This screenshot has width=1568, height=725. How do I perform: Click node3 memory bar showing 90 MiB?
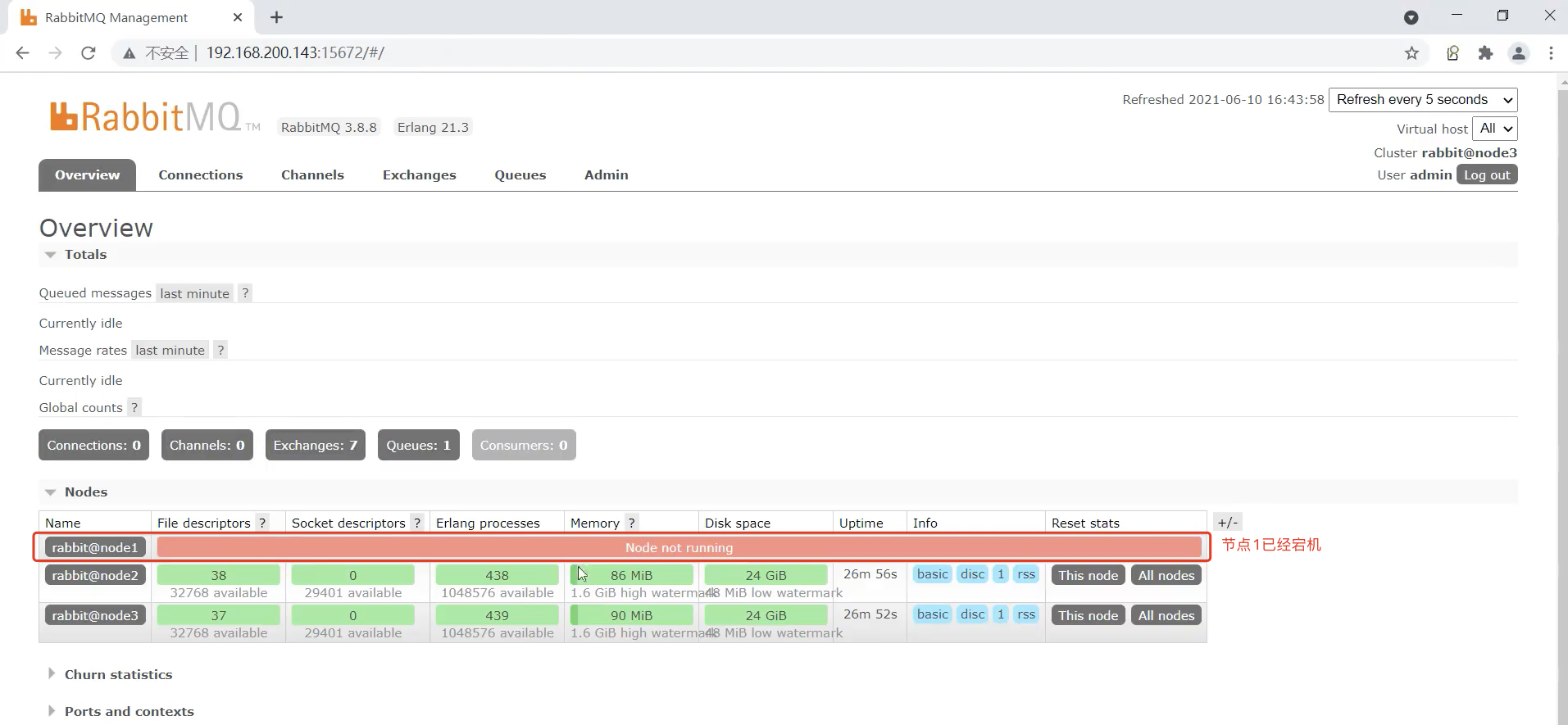(x=632, y=615)
